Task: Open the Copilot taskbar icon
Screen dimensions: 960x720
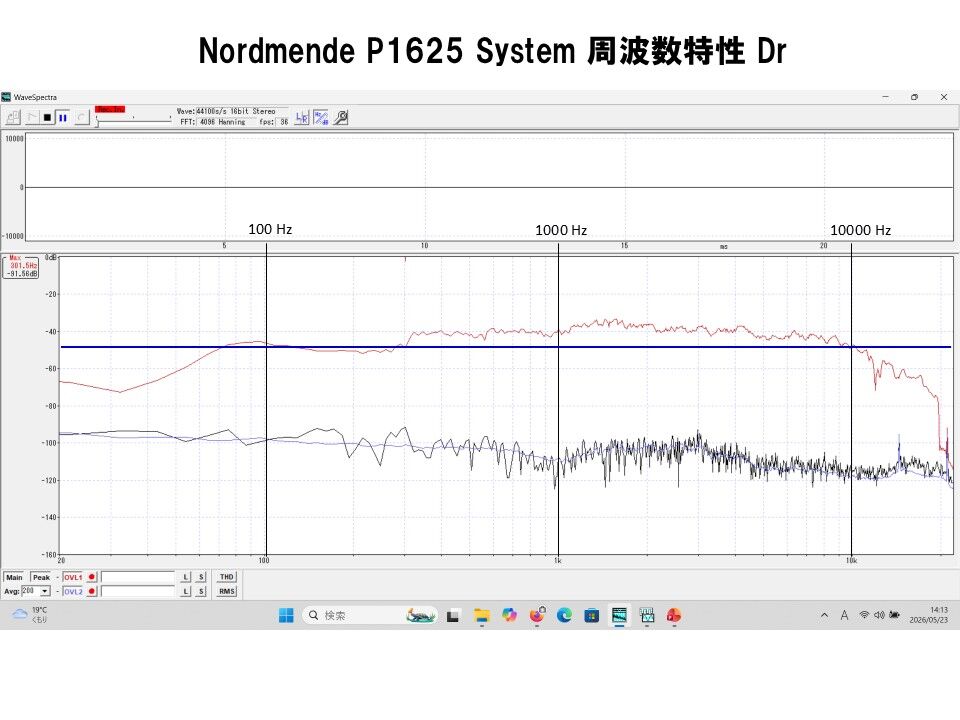Action: click(x=509, y=615)
